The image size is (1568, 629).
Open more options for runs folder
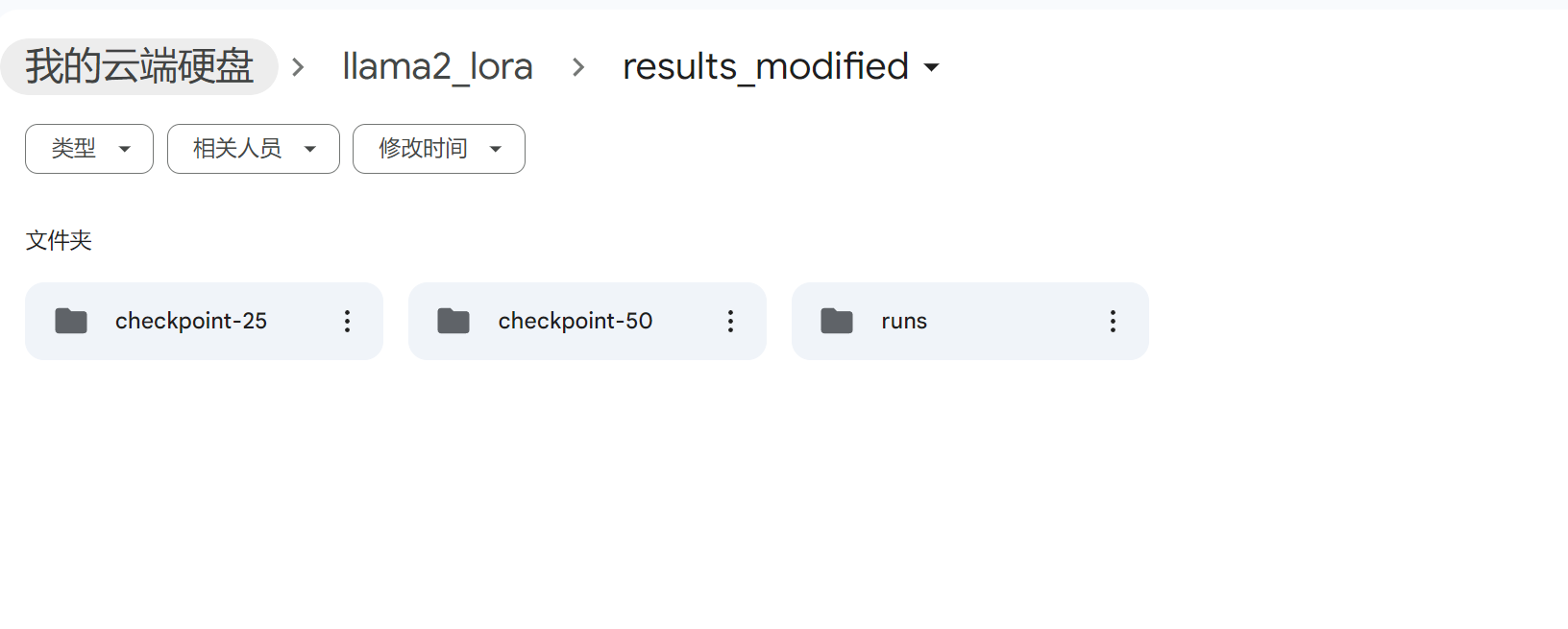tap(1113, 321)
